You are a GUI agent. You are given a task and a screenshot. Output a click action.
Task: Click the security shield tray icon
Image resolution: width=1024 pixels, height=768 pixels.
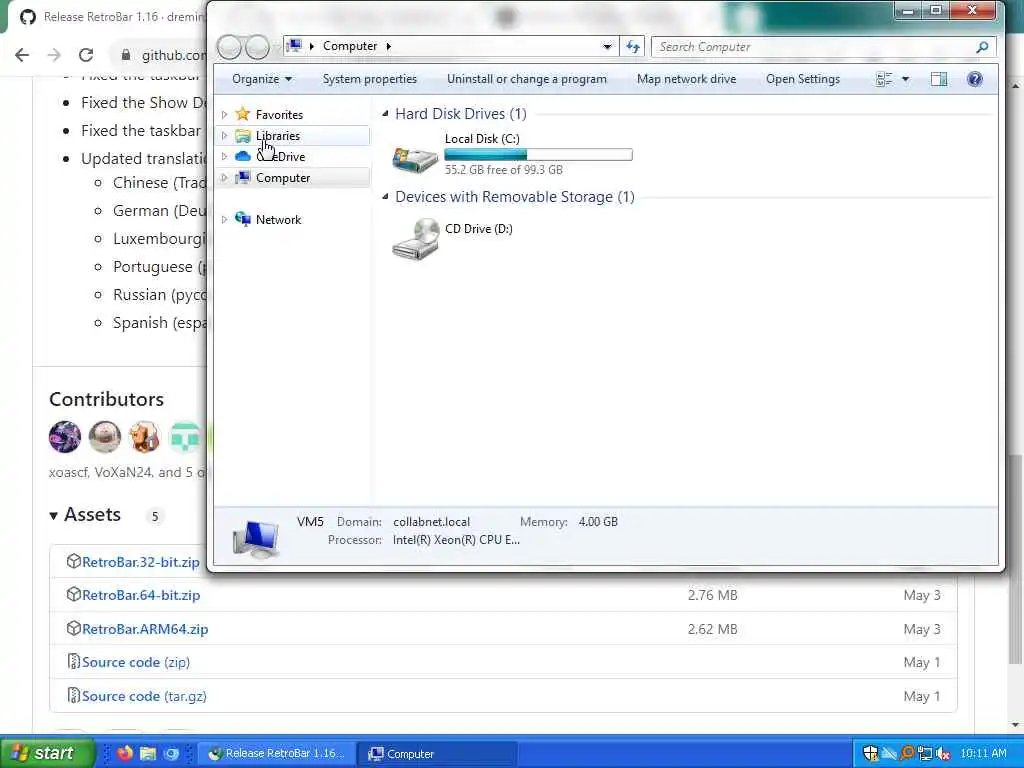point(871,754)
